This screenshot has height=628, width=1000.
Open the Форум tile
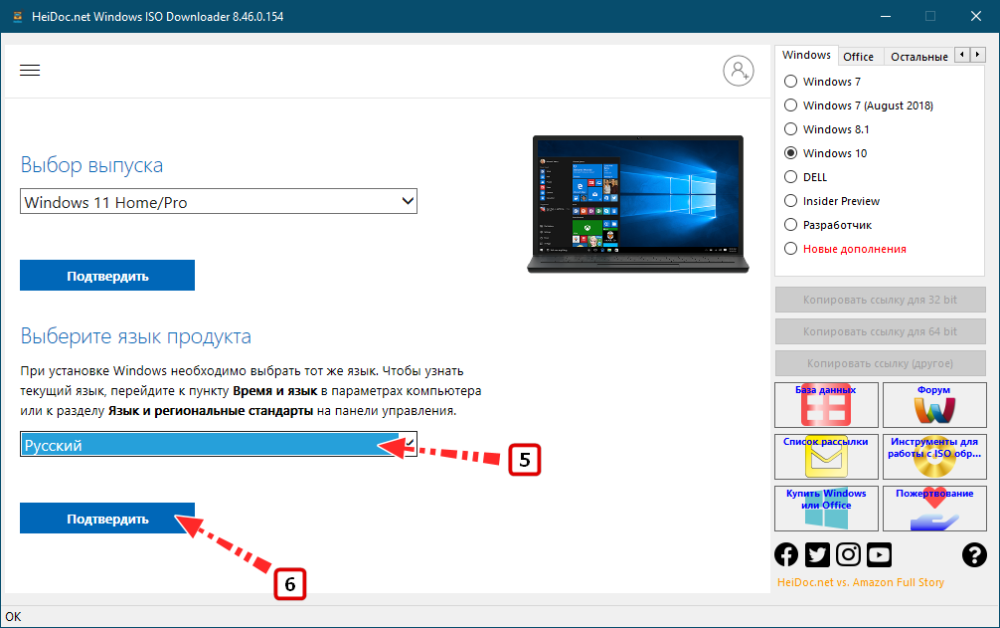[x=934, y=405]
